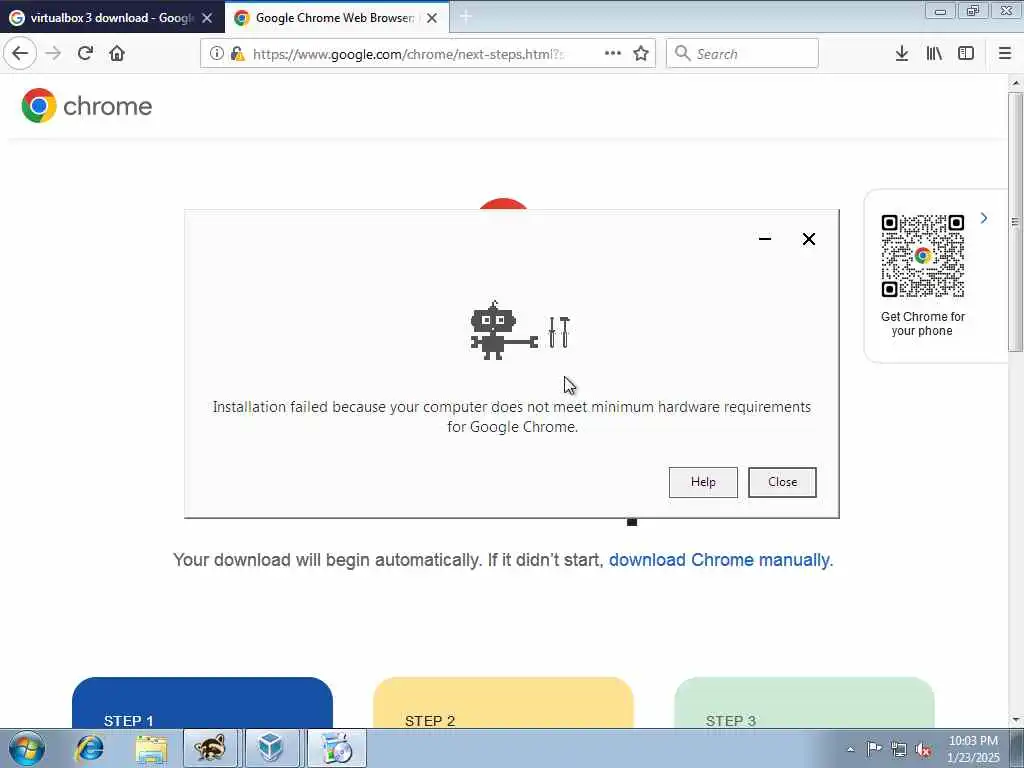This screenshot has width=1024, height=768.
Task: Open the installer disc taskbar icon
Action: click(x=337, y=748)
